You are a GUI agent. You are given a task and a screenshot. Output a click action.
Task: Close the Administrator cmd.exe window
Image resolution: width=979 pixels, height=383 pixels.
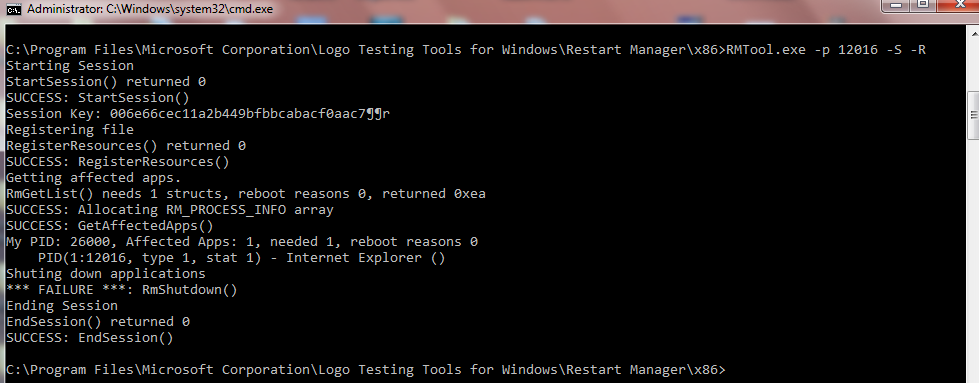point(958,4)
